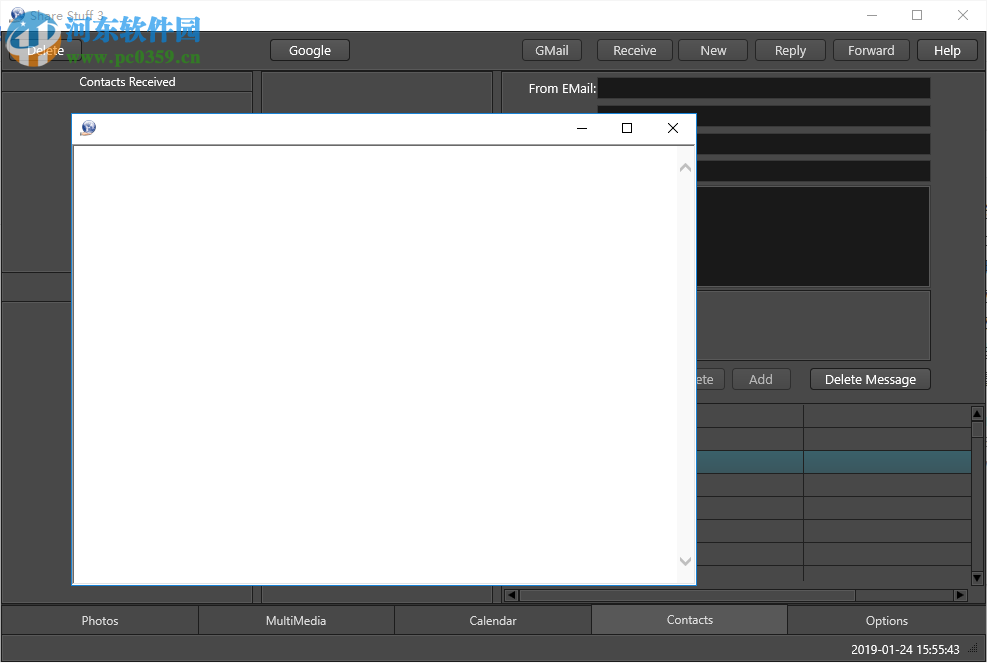987x663 pixels.
Task: Focus the From EMail input field
Action: click(x=764, y=88)
